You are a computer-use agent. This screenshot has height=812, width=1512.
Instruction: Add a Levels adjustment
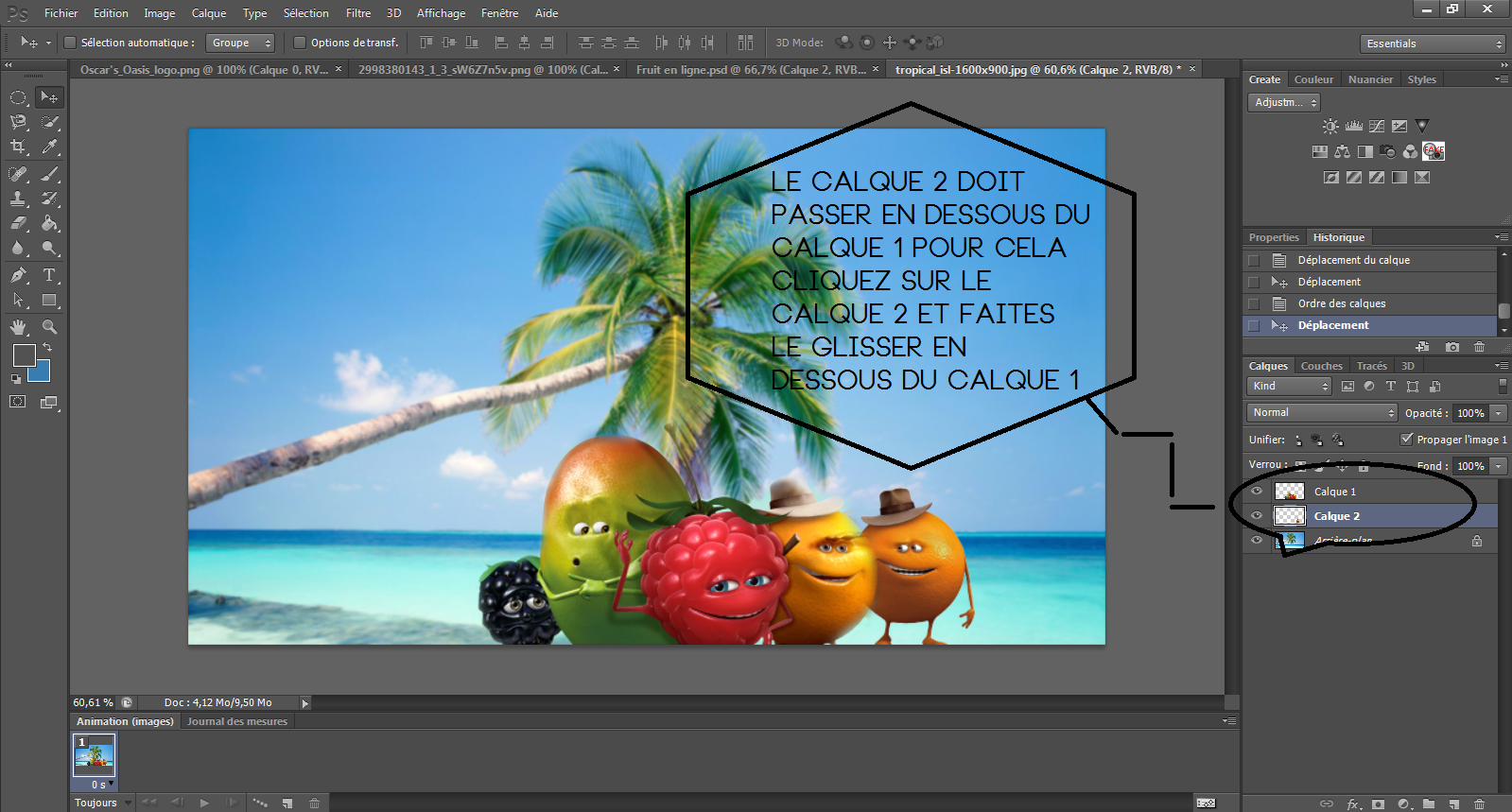[1354, 126]
